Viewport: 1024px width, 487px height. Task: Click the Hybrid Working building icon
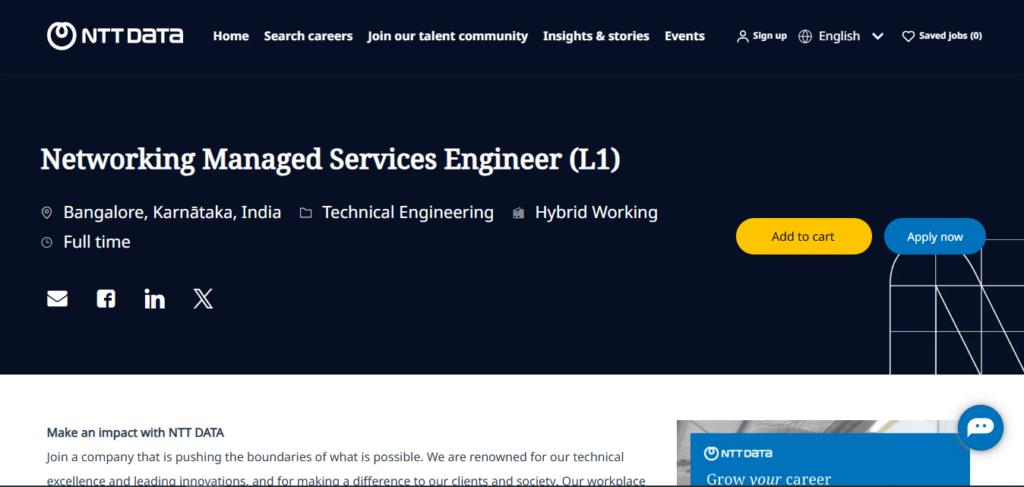click(519, 213)
